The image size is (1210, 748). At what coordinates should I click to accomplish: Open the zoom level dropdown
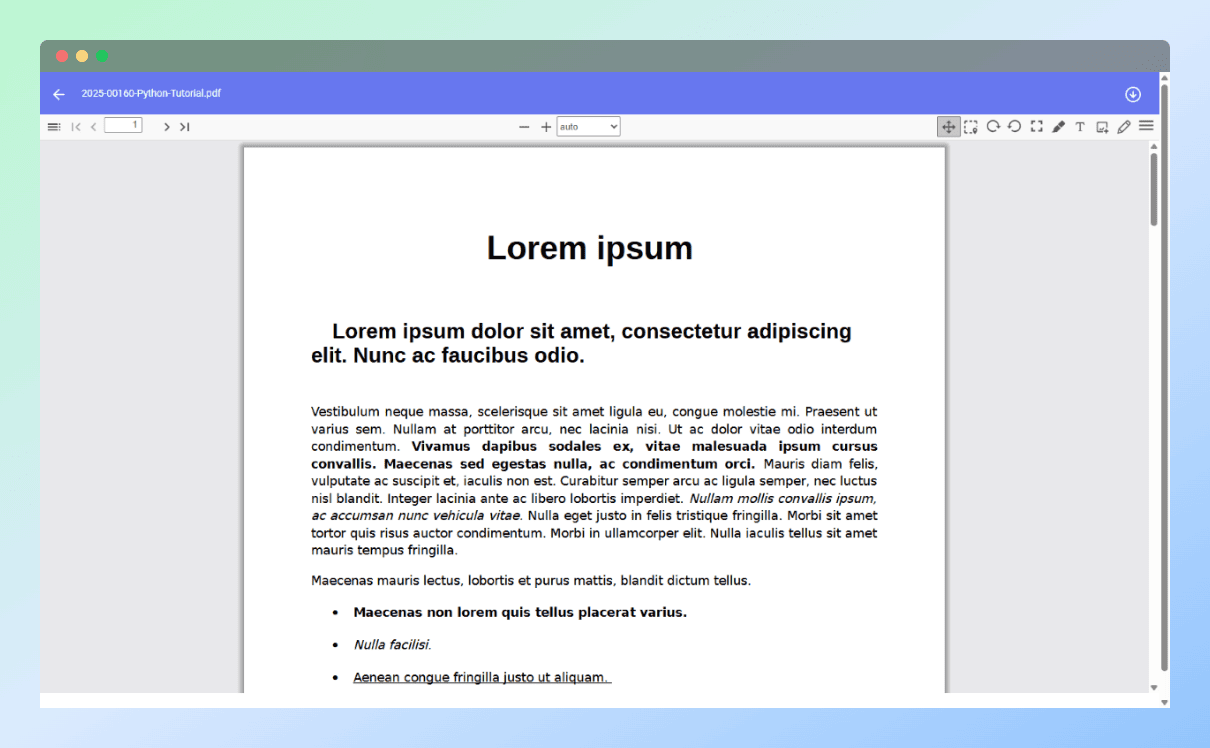click(588, 126)
